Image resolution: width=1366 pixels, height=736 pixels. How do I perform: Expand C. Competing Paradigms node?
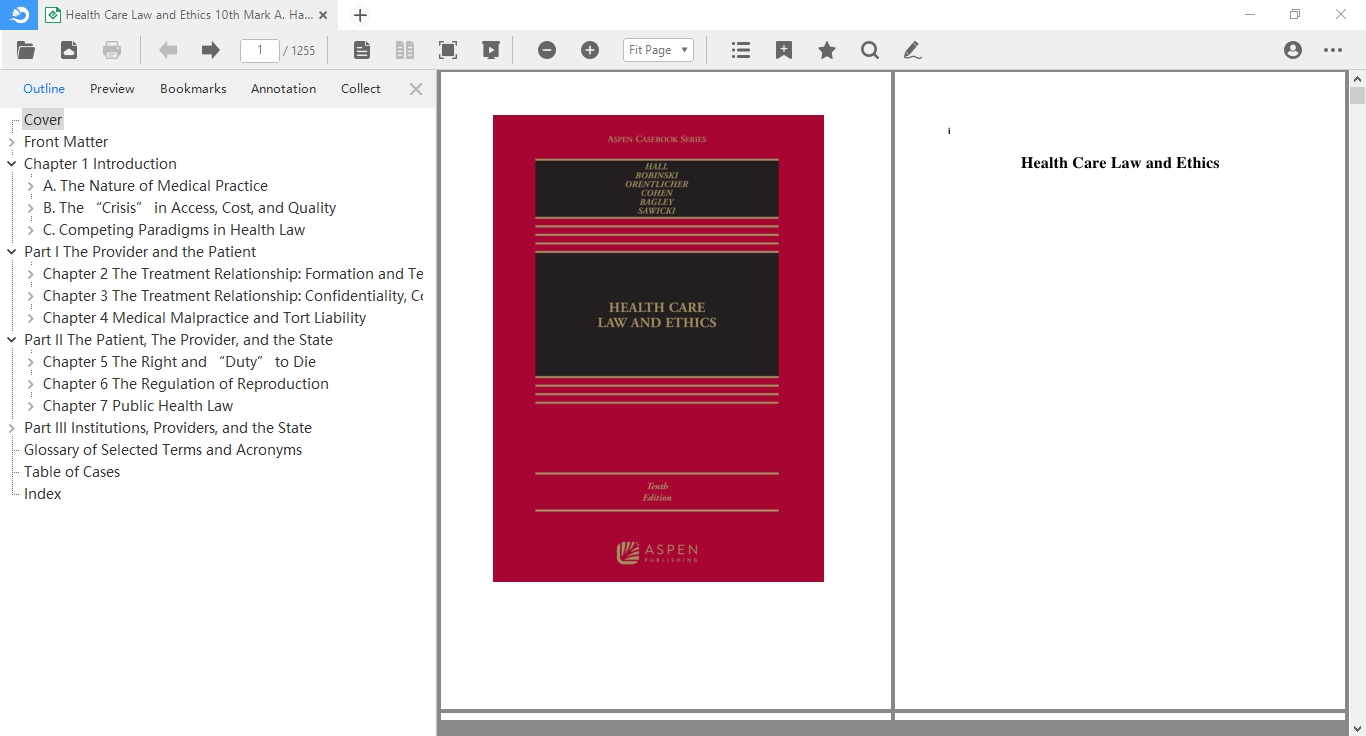point(31,230)
